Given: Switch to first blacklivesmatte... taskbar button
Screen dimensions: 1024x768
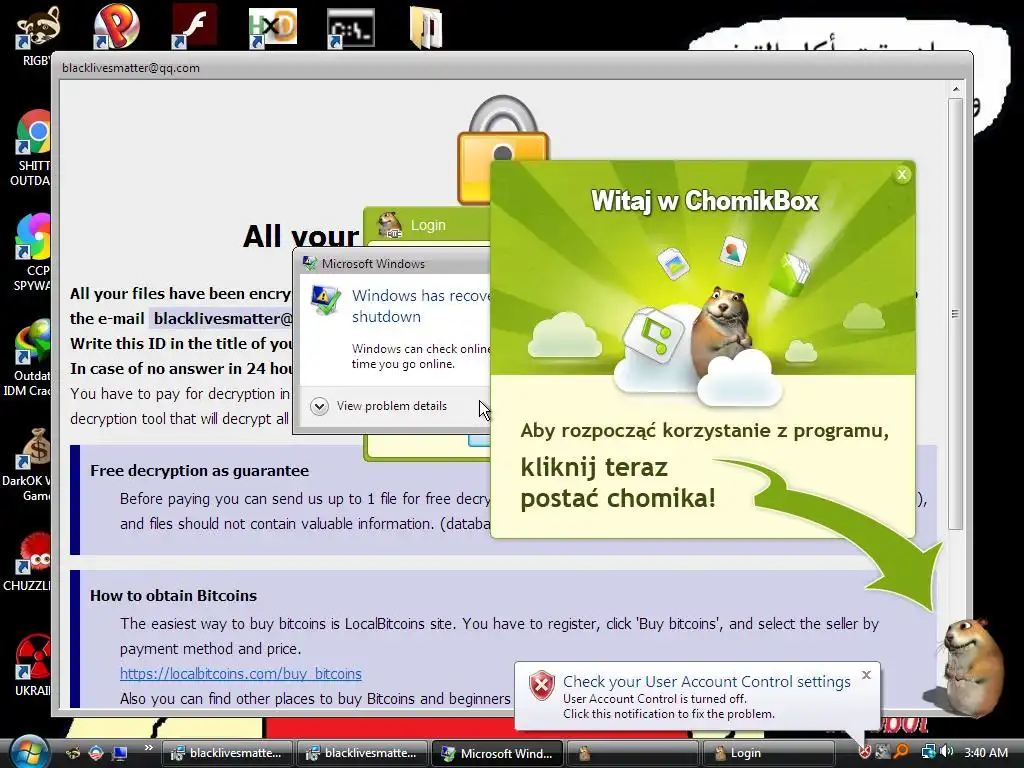Looking at the screenshot, I should [x=227, y=753].
